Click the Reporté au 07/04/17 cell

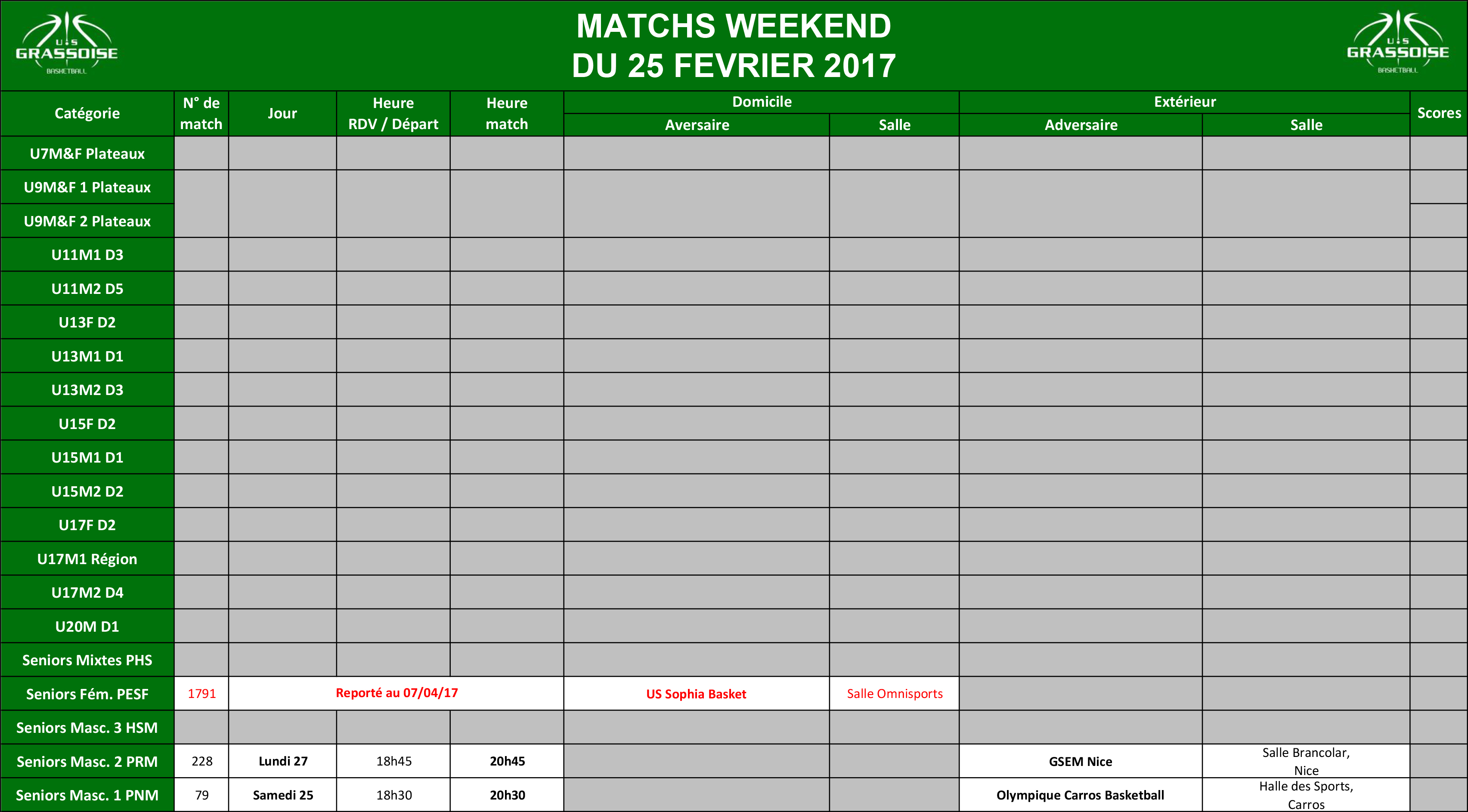[396, 694]
